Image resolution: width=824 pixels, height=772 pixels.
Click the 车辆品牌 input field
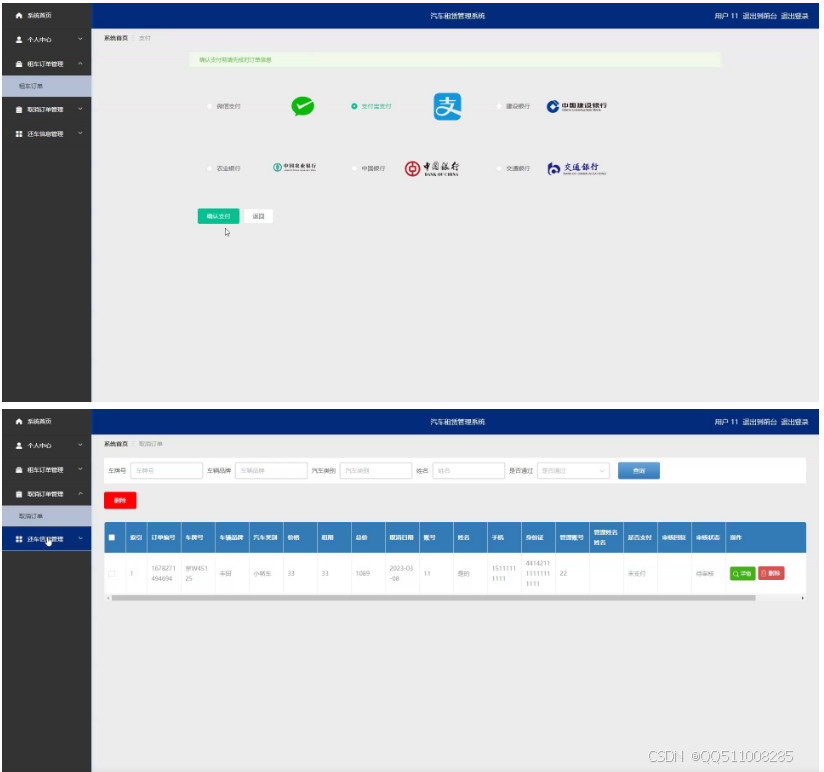(271, 471)
